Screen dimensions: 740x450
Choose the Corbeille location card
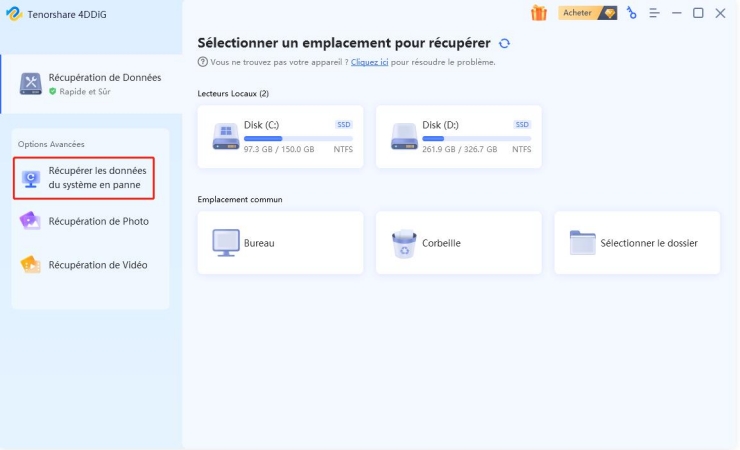pos(459,243)
